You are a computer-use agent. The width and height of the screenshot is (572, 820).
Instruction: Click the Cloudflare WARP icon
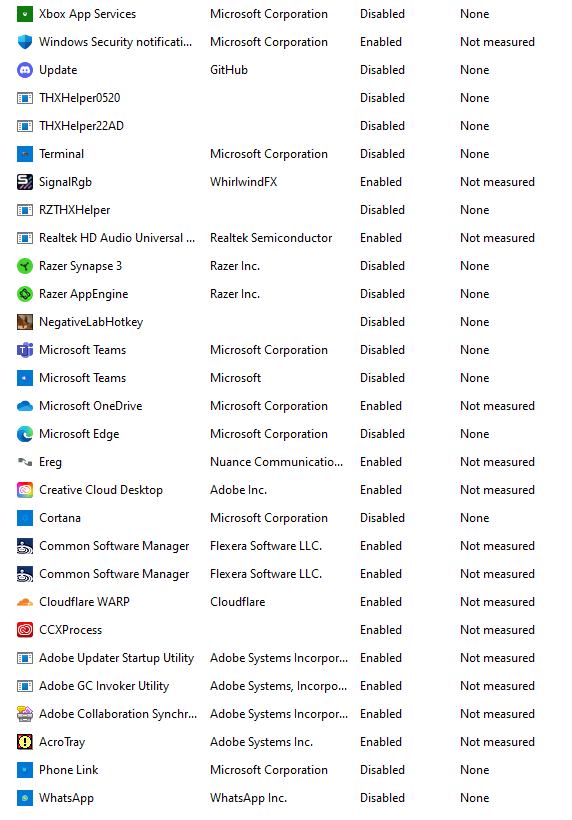pyautogui.click(x=25, y=602)
